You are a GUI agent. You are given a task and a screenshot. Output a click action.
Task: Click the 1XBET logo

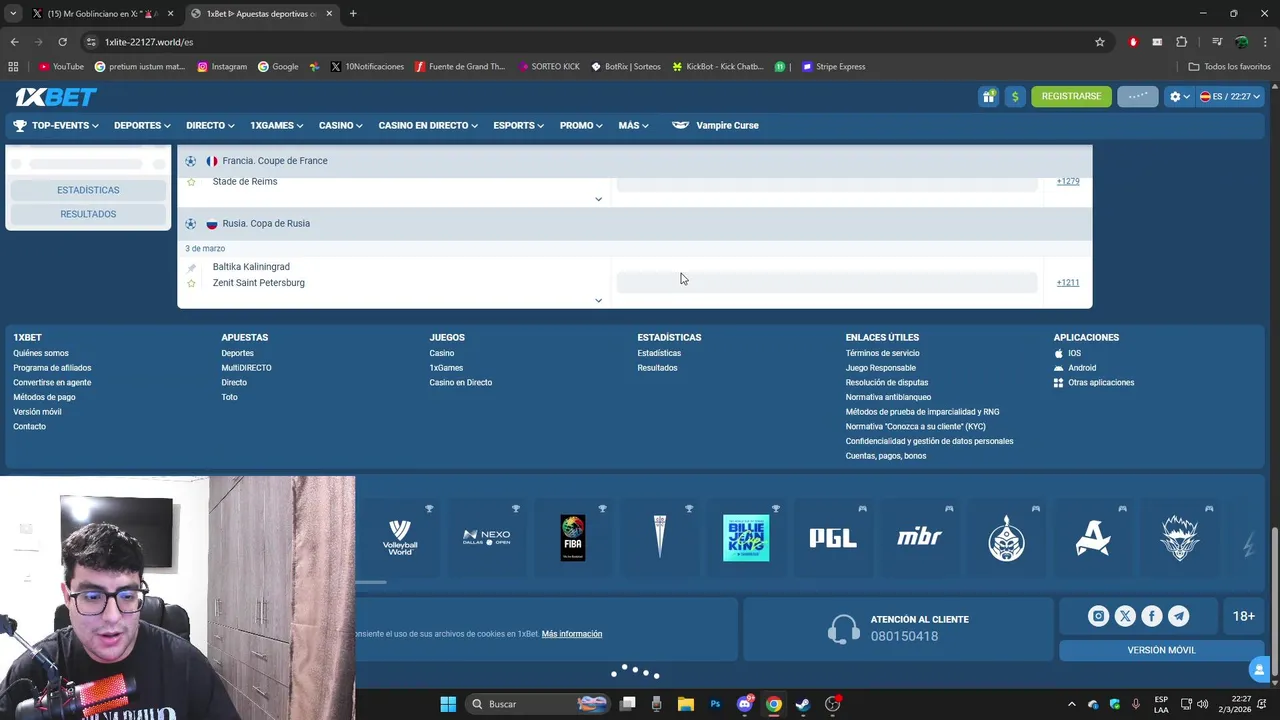(56, 96)
